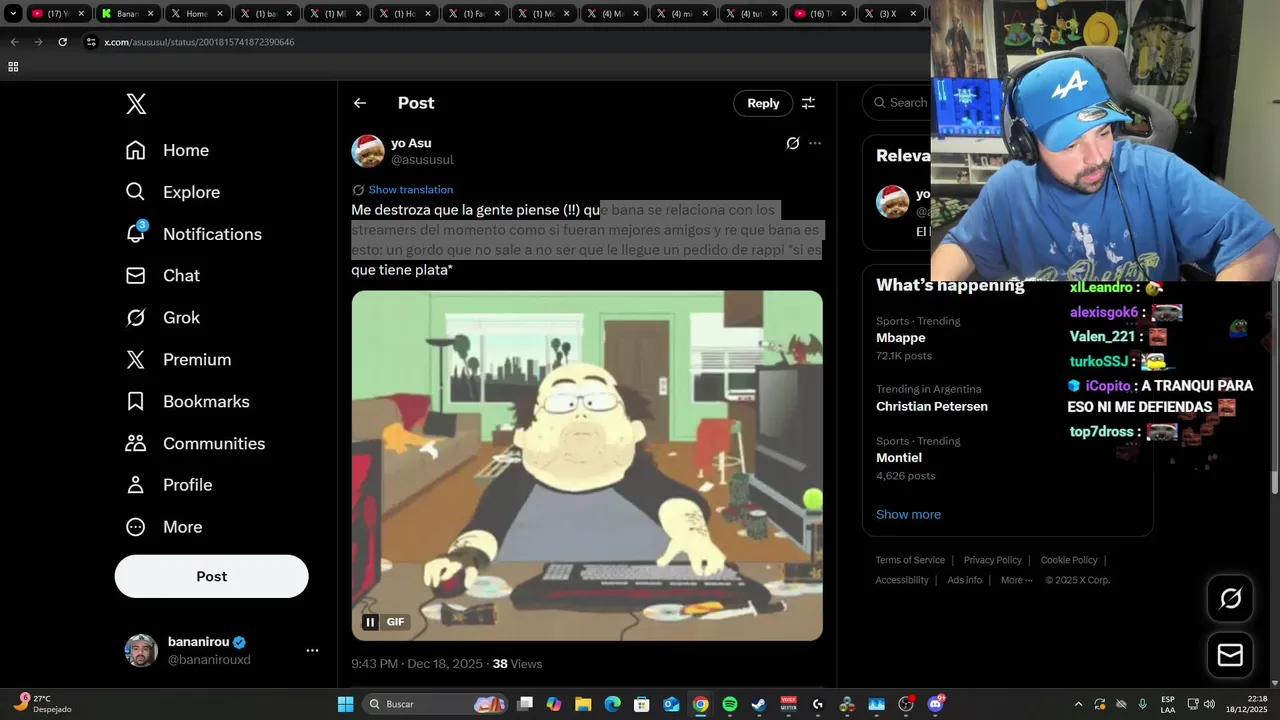Open Bookmarks in the sidebar
The image size is (1280, 720).
pos(187,402)
